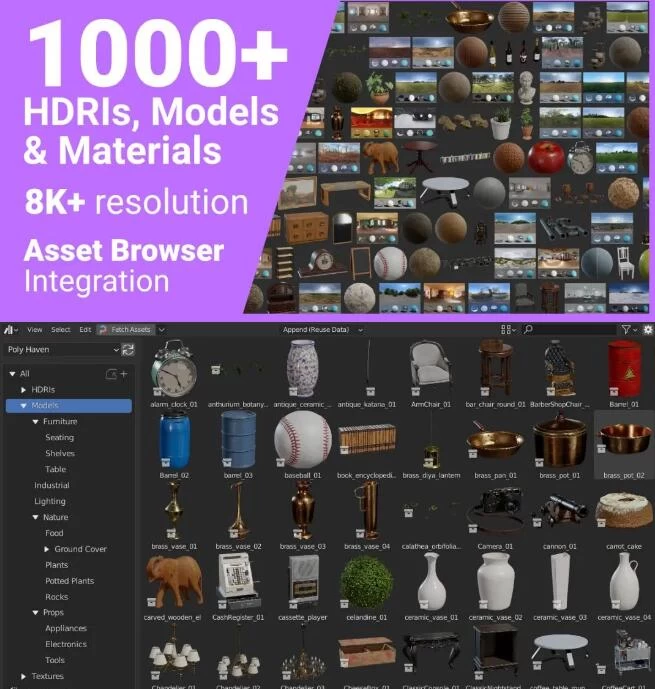Open the filter funnel options
The image size is (655, 689).
point(626,329)
